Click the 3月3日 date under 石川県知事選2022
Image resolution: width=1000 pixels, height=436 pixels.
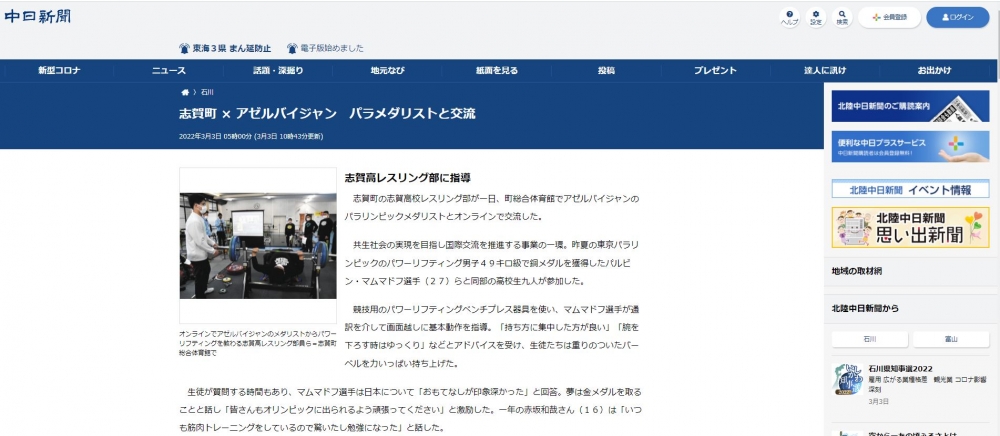click(878, 402)
